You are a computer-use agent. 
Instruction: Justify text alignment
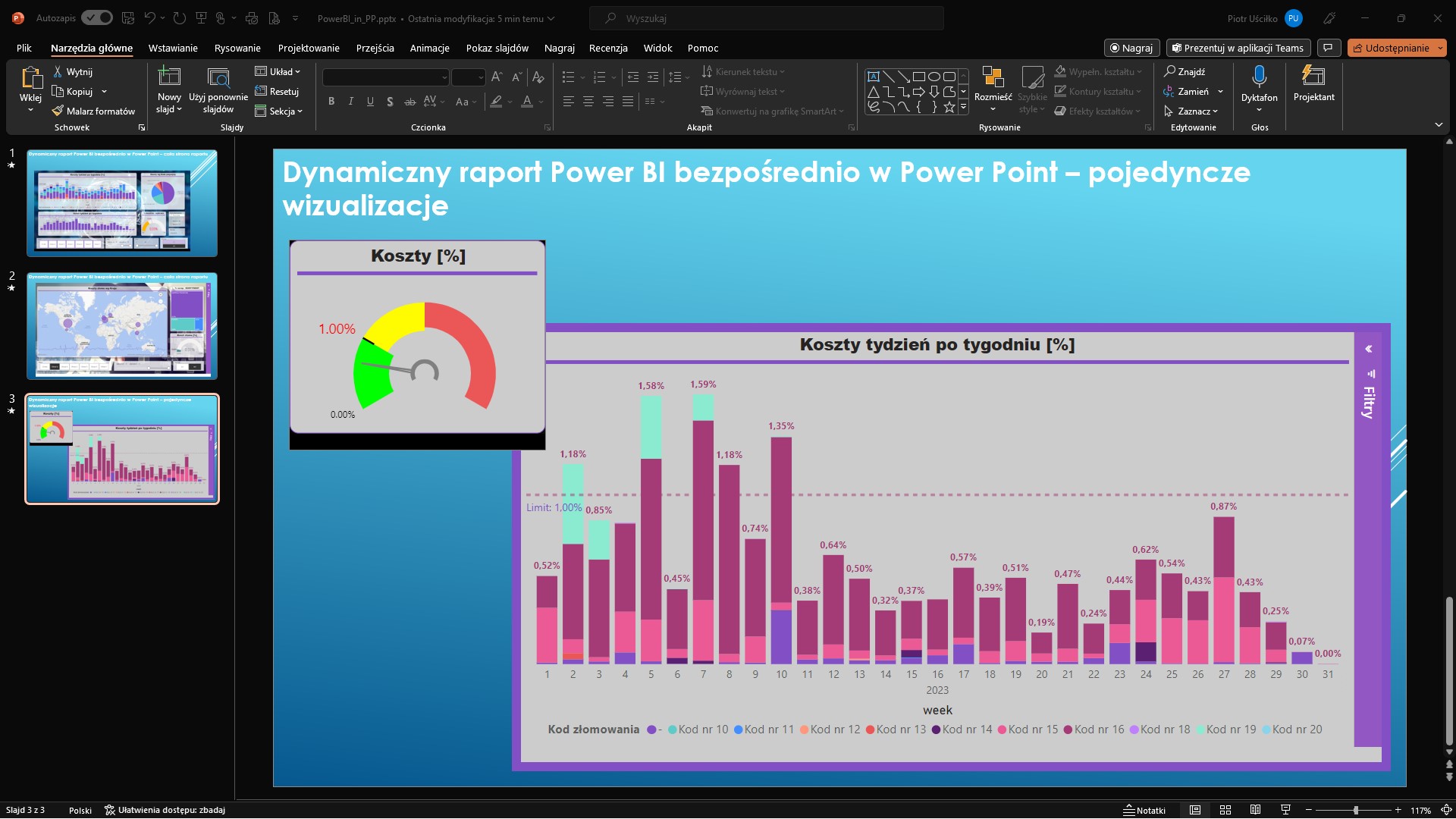click(628, 101)
